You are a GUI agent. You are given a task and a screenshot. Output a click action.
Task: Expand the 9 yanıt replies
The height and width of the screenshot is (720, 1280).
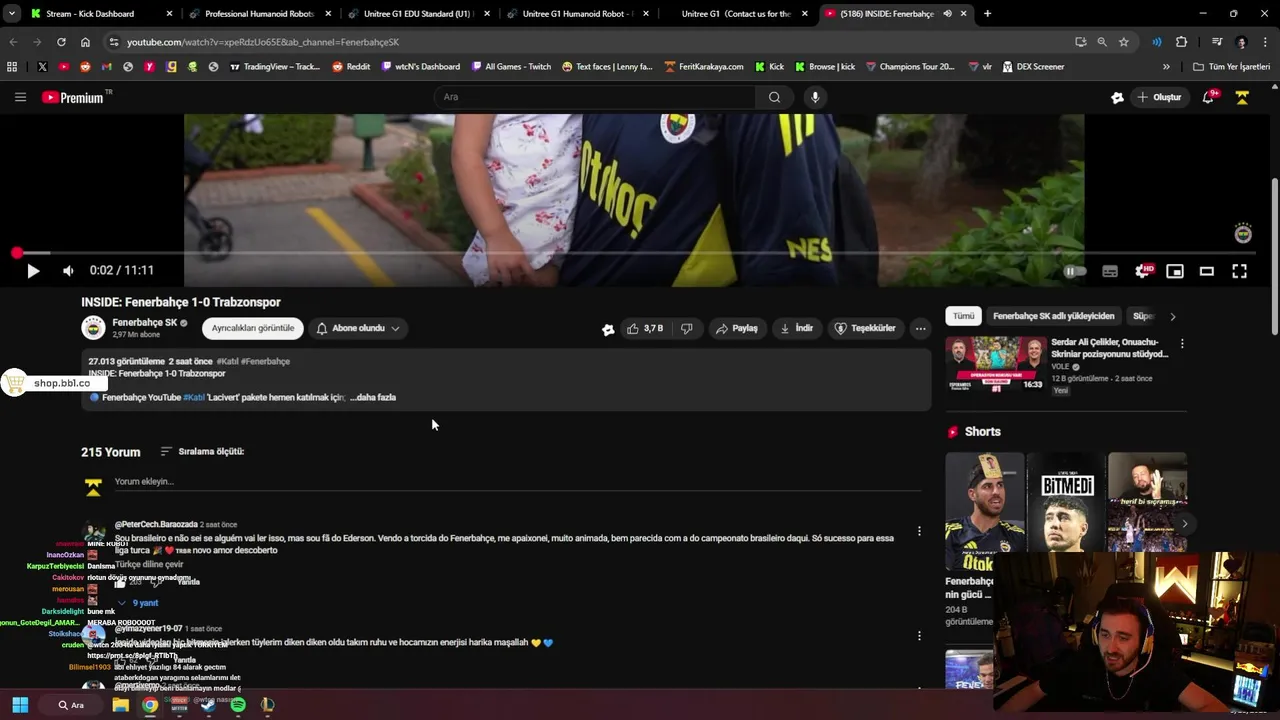point(138,603)
